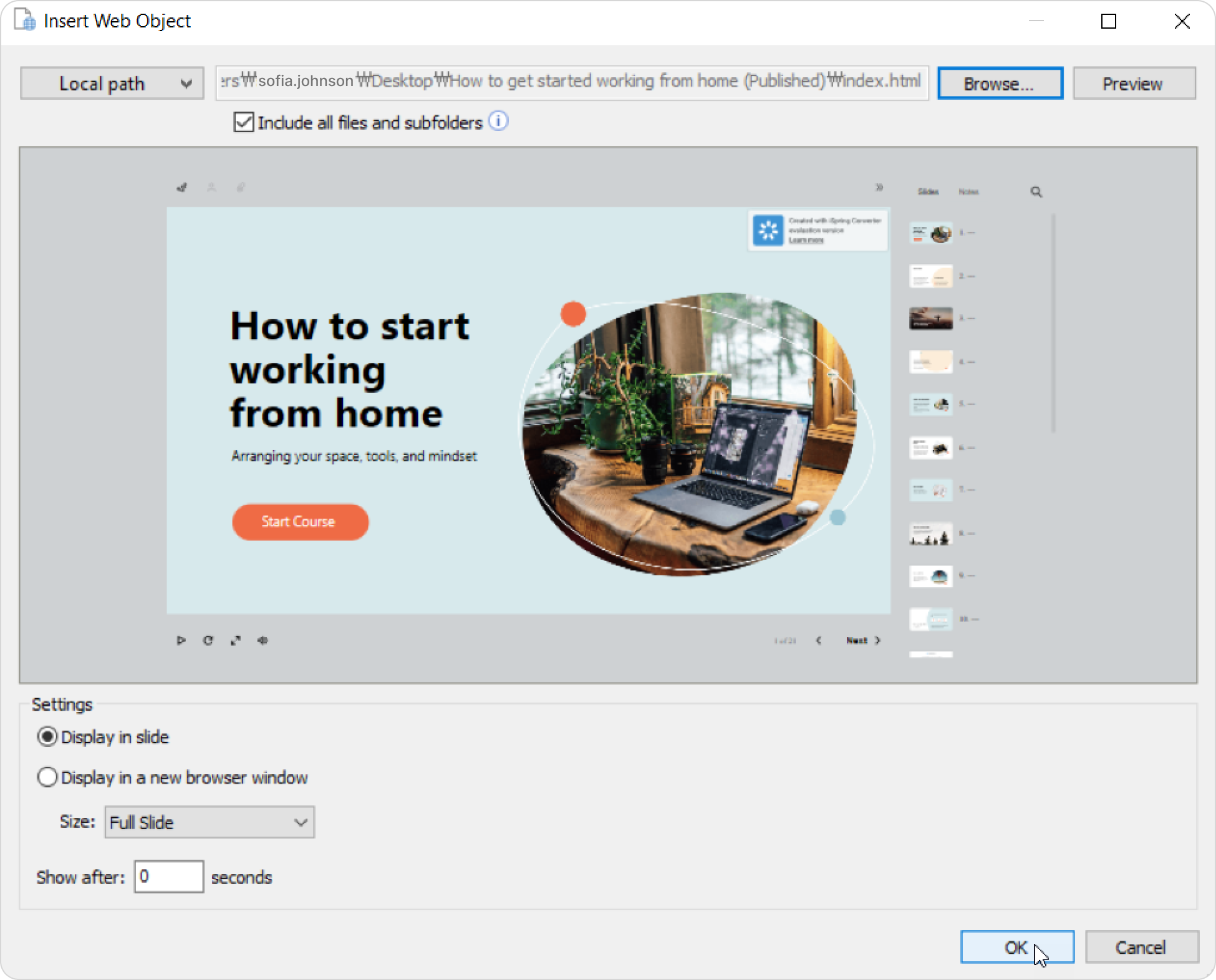This screenshot has width=1216, height=980.
Task: Collapse sidebar with the double chevron icon
Action: (879, 187)
